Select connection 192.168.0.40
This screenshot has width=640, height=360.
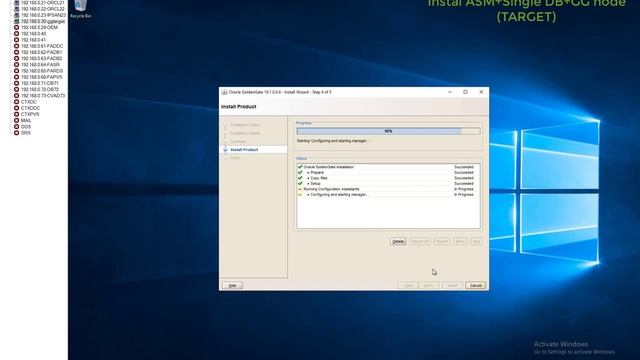click(x=33, y=33)
